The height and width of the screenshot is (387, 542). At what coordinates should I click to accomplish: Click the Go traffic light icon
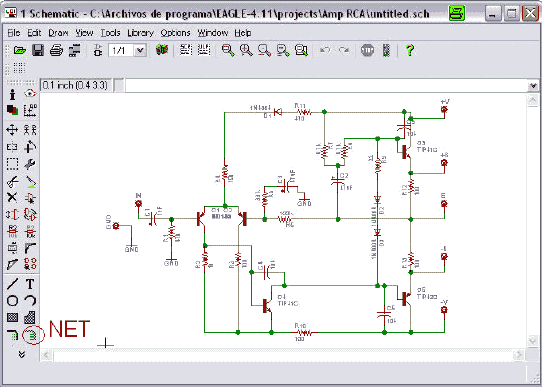tap(386, 50)
